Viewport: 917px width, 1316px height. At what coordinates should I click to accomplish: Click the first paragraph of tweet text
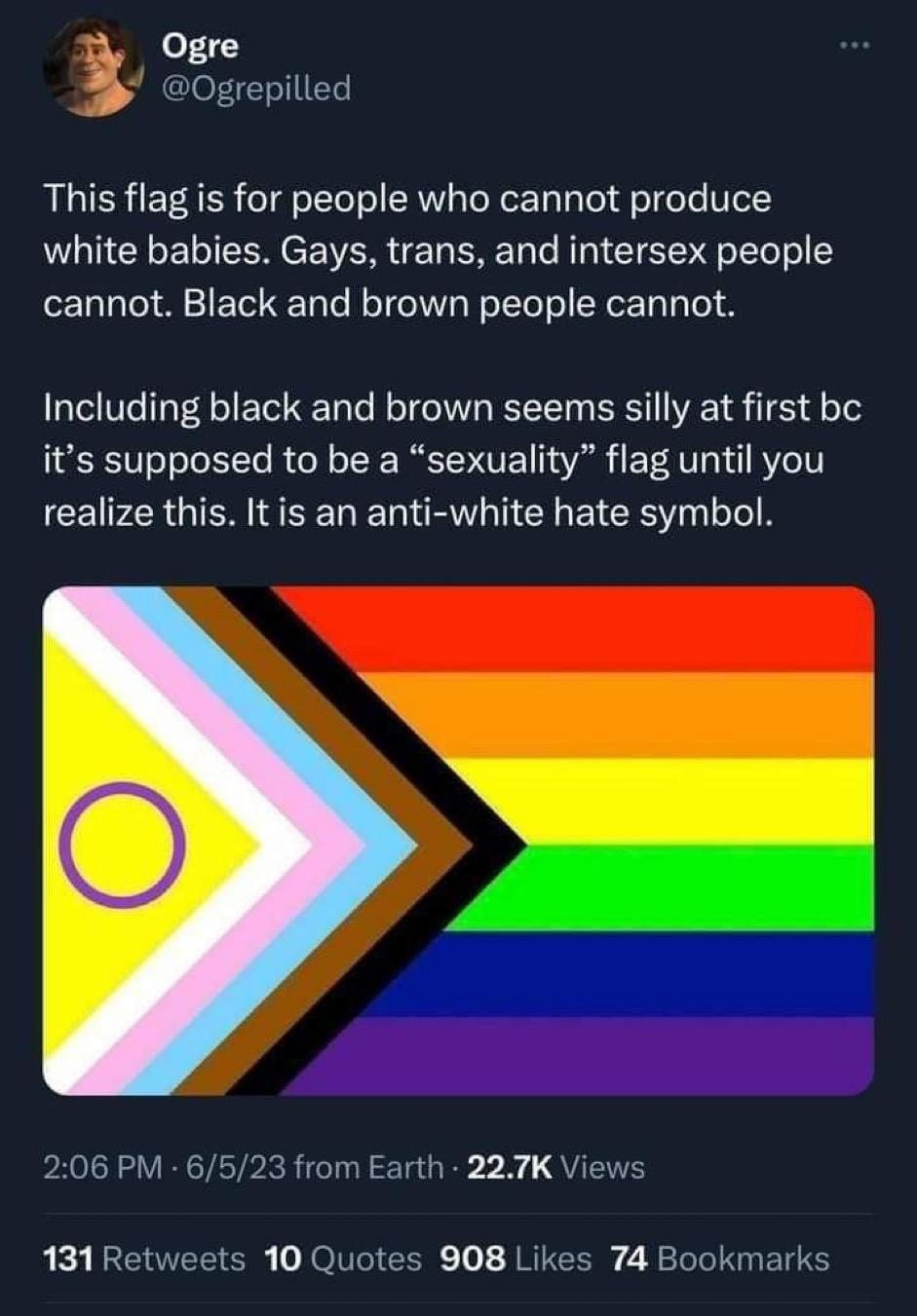click(439, 251)
